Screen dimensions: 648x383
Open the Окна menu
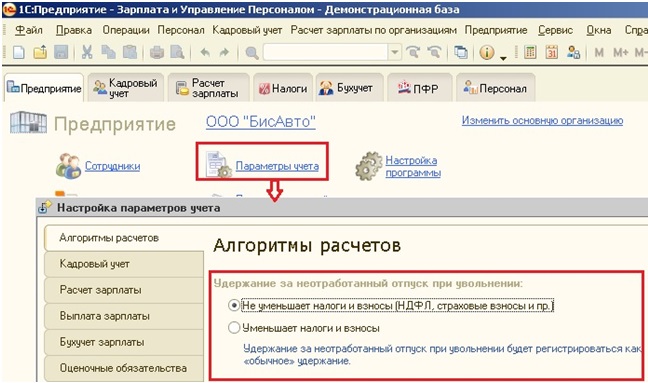coord(599,30)
